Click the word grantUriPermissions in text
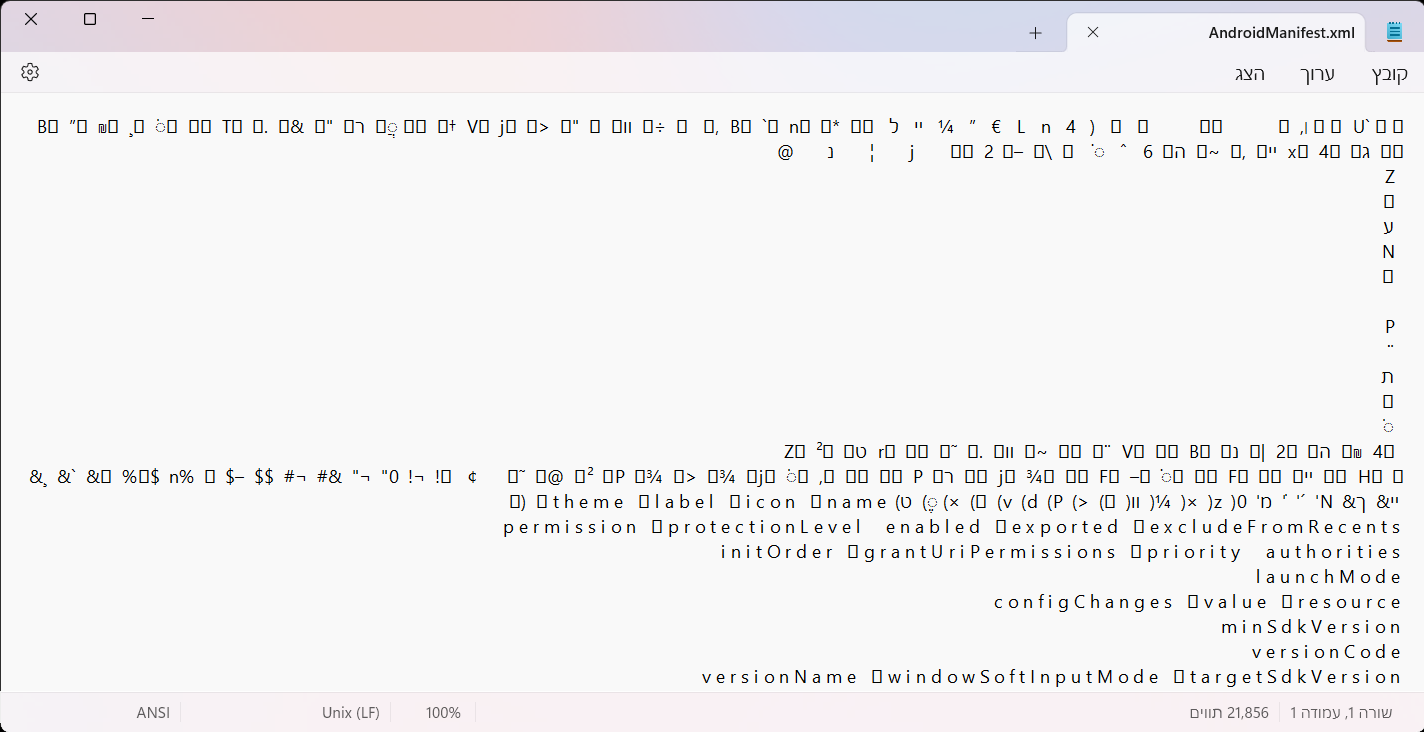 coord(990,552)
